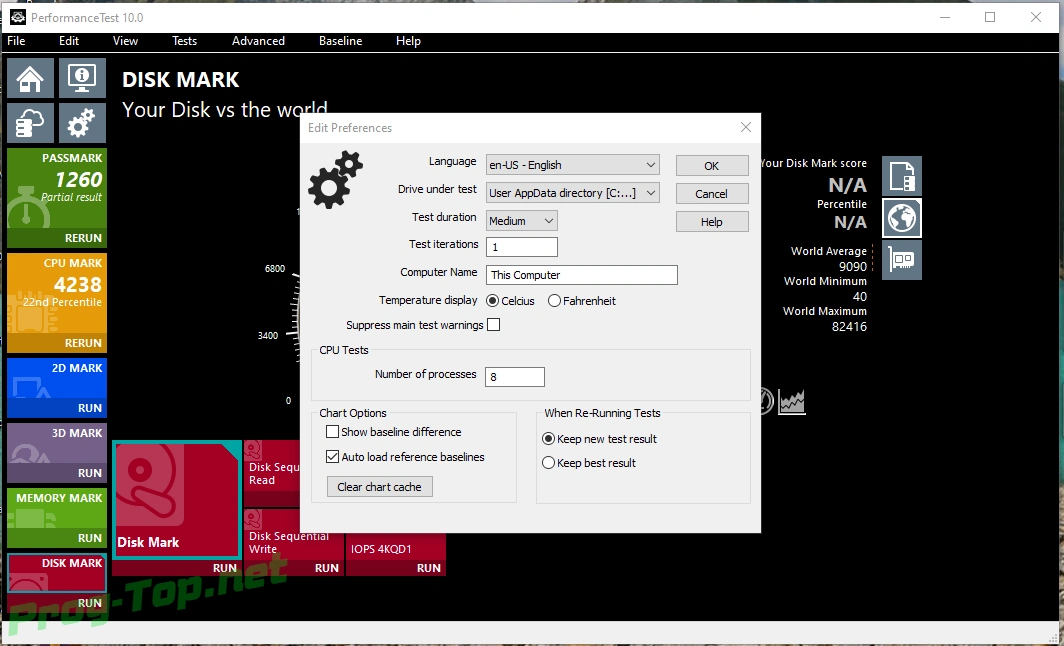
Task: Click the Computer Name field
Action: [x=582, y=275]
